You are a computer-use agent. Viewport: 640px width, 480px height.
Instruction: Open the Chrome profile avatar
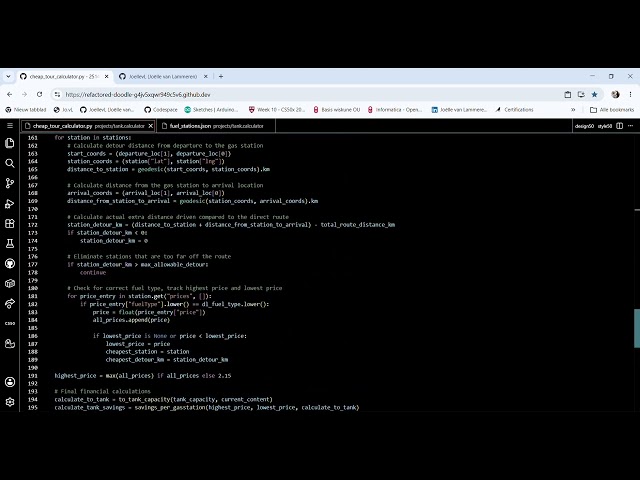pos(615,94)
